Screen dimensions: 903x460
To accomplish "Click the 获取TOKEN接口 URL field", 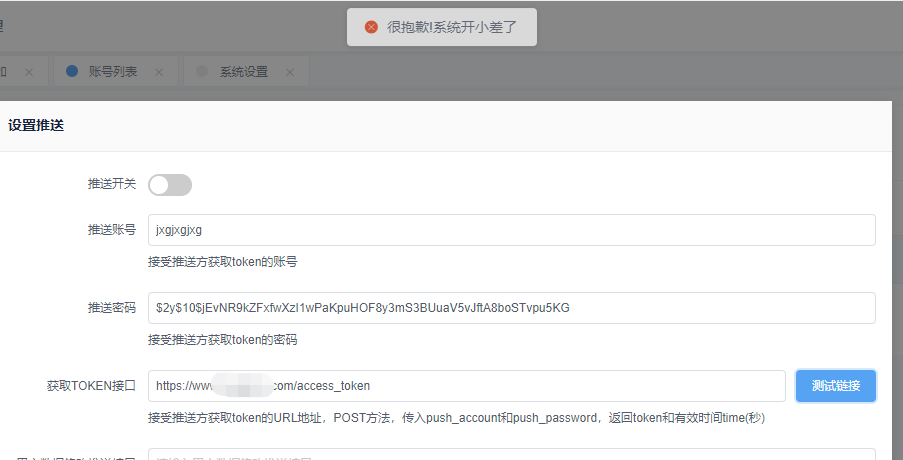I will point(466,386).
